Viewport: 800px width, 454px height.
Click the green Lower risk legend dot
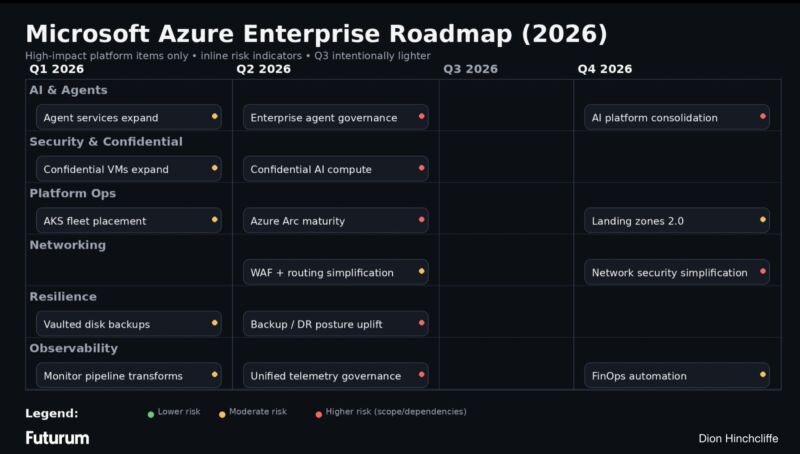point(151,413)
